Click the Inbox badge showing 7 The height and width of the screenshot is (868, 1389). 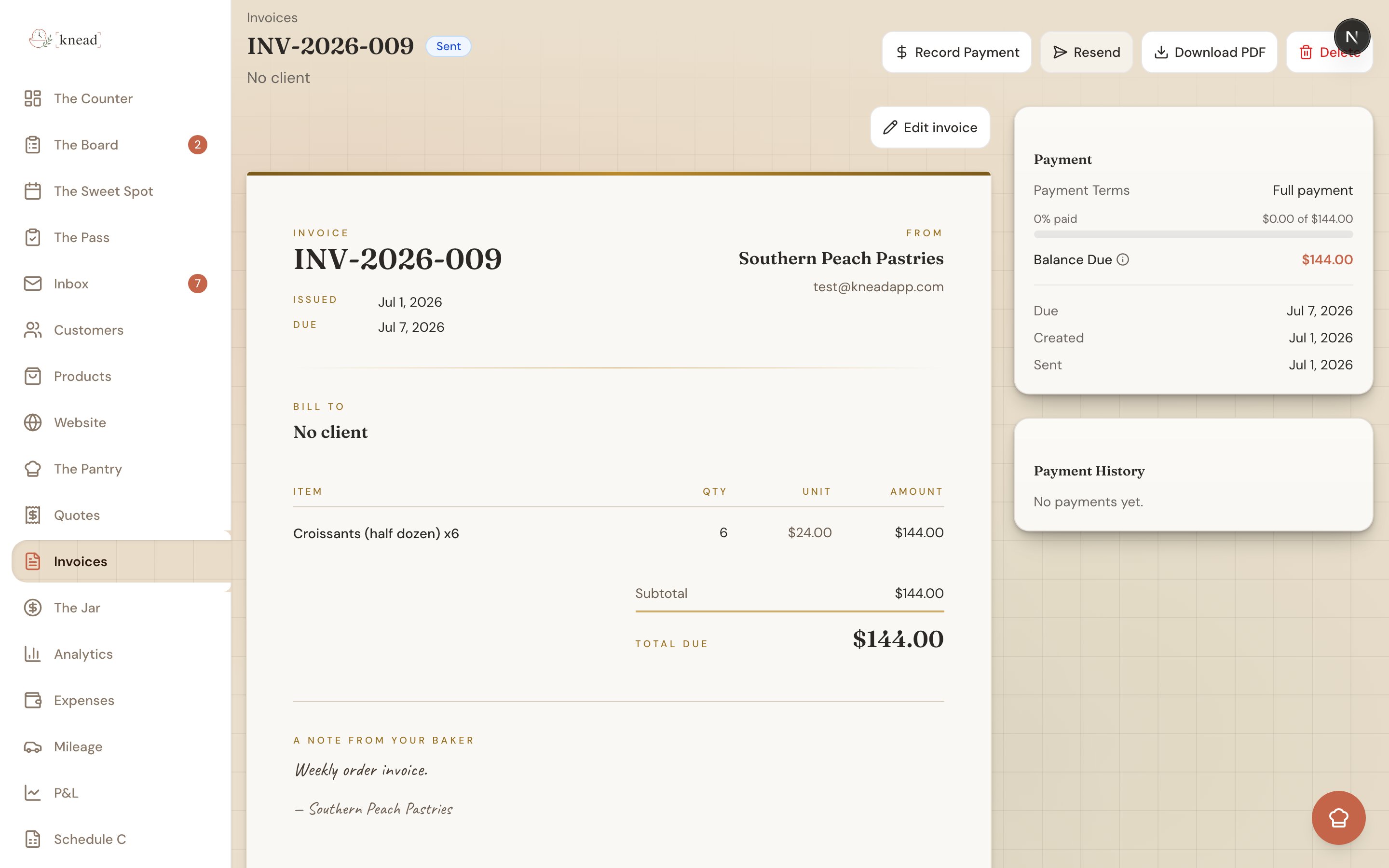point(197,284)
